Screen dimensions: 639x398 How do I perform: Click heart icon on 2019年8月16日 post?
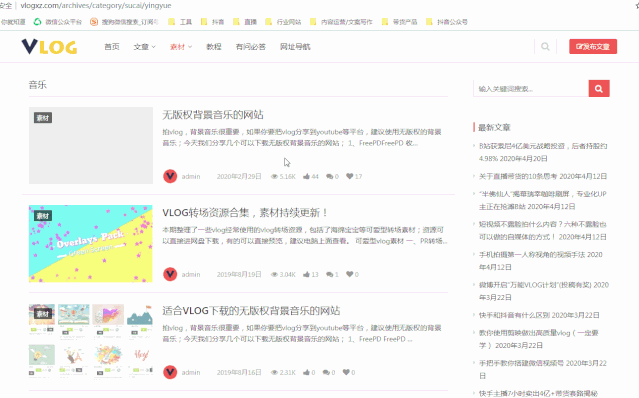tap(346, 372)
